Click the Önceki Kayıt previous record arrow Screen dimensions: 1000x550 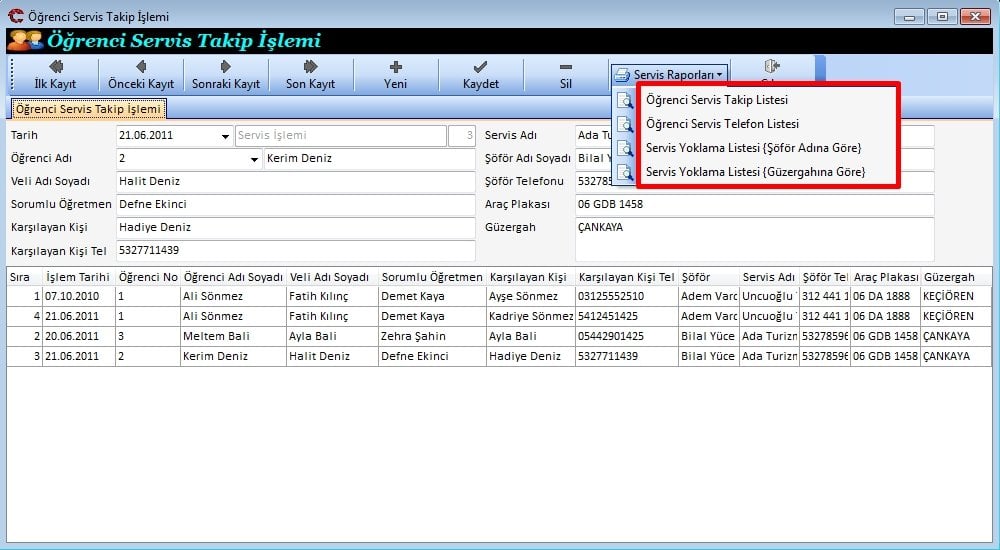click(141, 75)
